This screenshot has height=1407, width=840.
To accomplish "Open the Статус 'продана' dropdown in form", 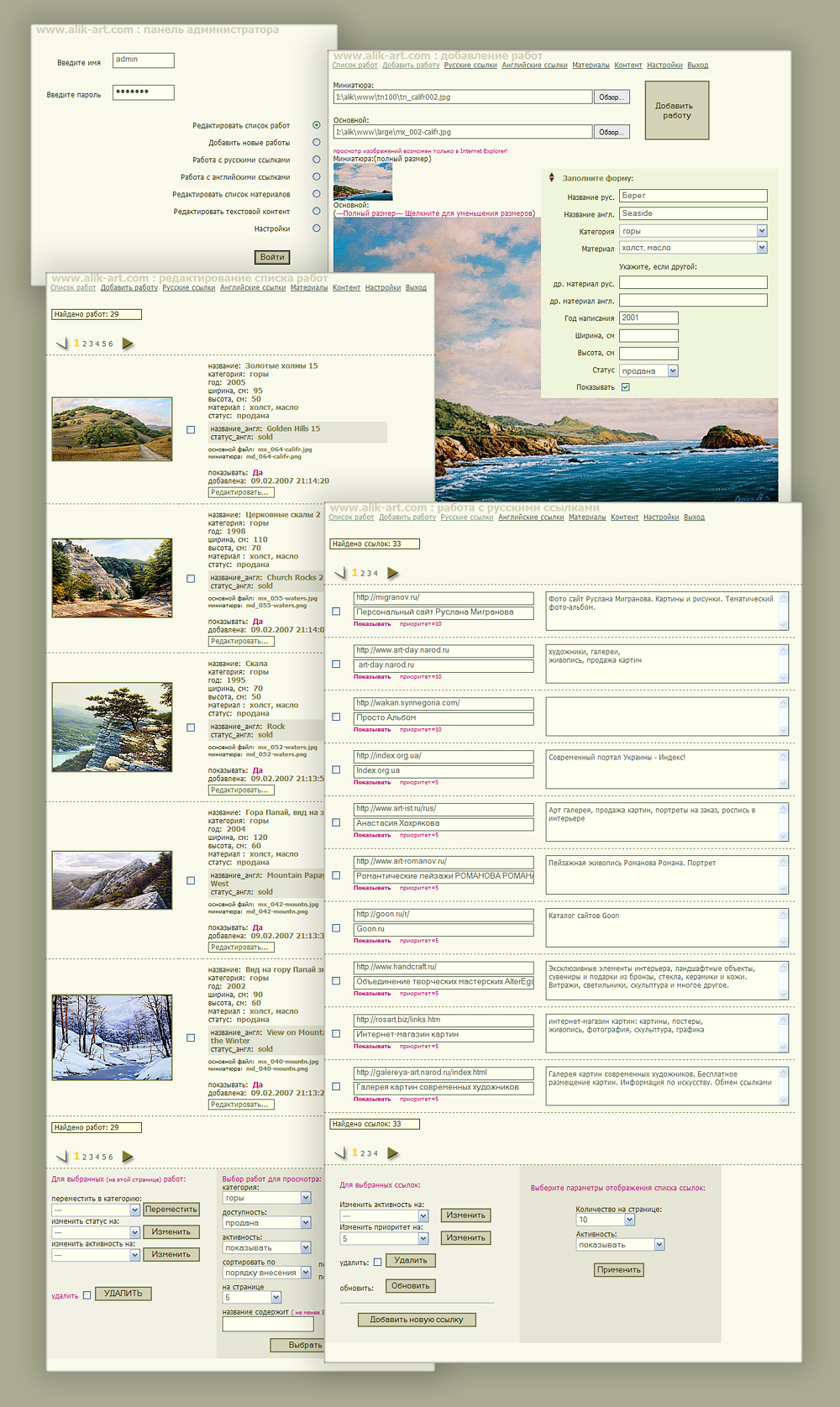I will pyautogui.click(x=649, y=370).
